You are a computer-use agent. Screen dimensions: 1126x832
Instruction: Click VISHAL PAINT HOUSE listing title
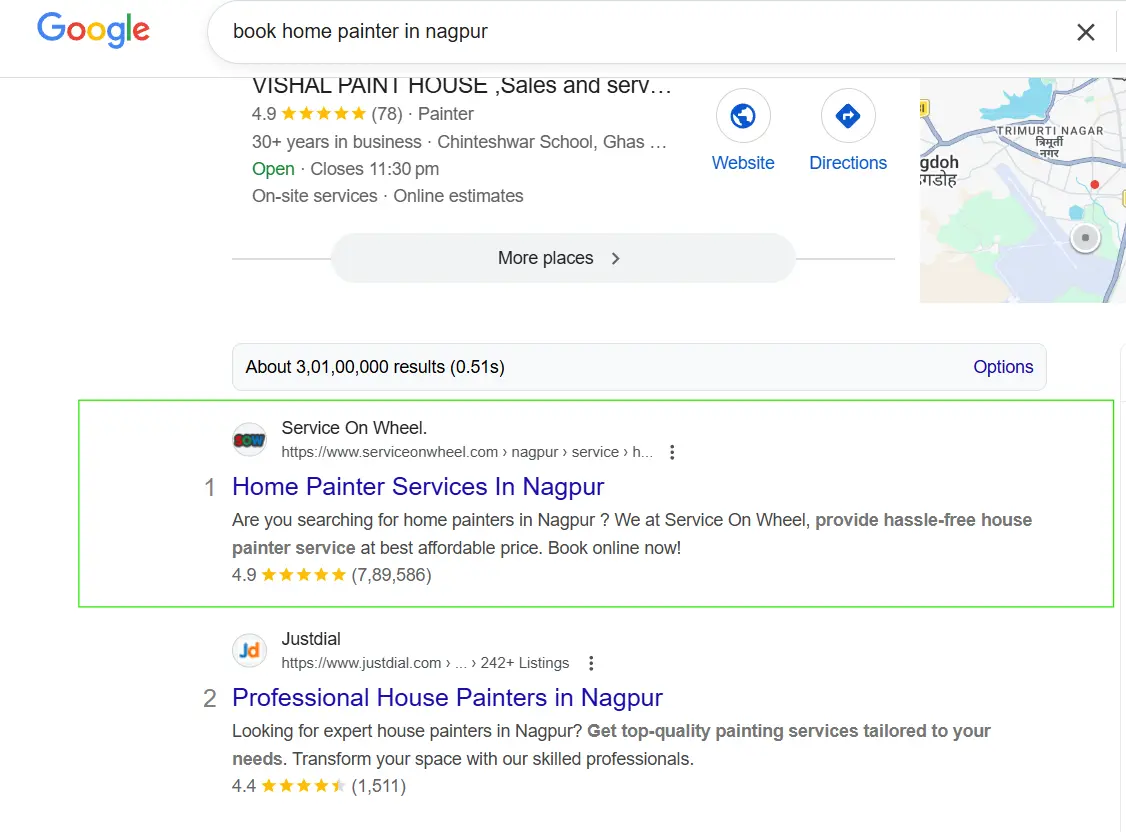461,86
